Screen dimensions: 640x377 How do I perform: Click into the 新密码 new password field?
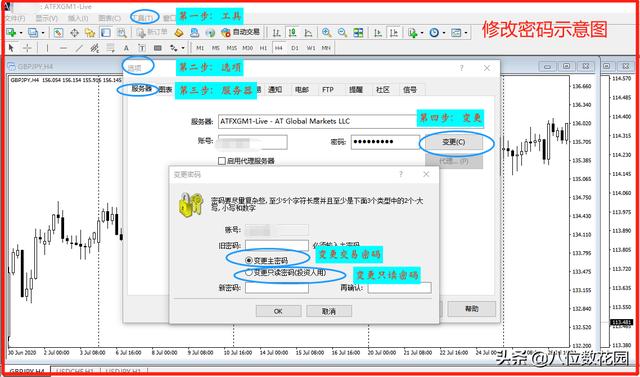tap(277, 288)
